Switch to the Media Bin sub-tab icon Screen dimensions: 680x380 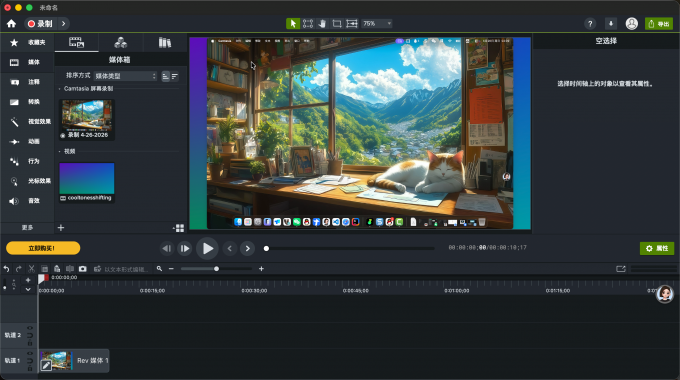77,43
